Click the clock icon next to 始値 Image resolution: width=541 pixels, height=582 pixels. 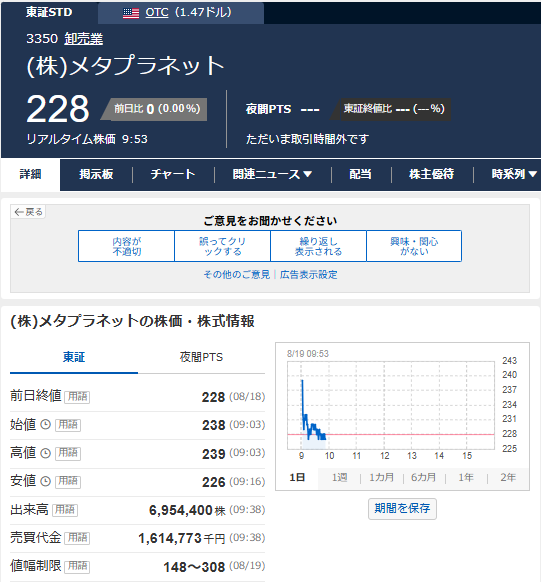45,424
